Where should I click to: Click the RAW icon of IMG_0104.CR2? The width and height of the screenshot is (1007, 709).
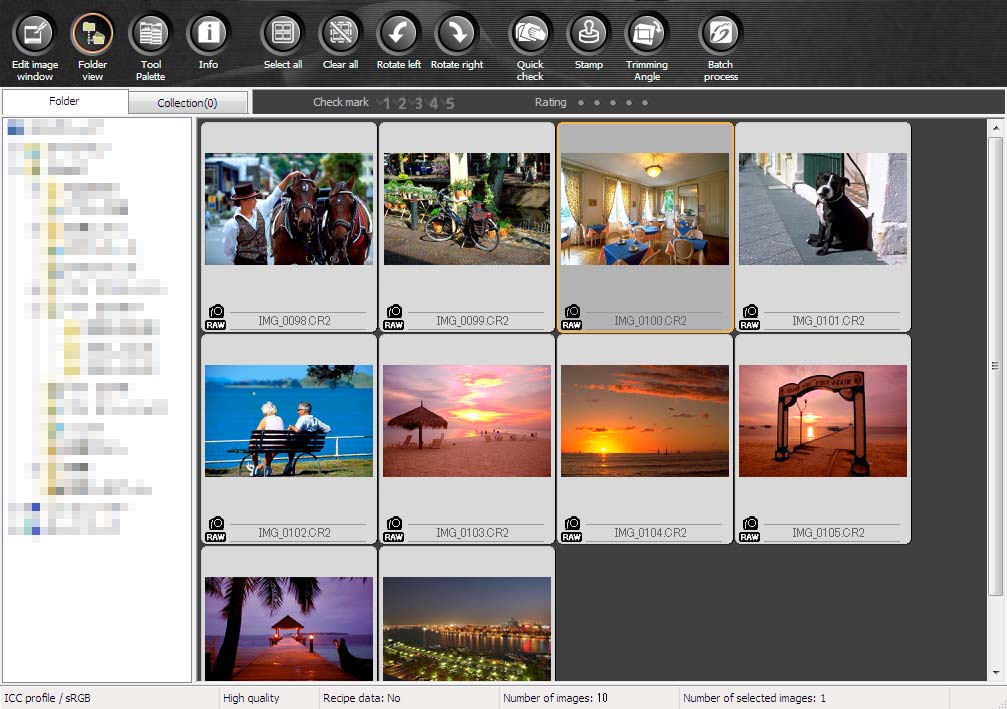coord(572,529)
